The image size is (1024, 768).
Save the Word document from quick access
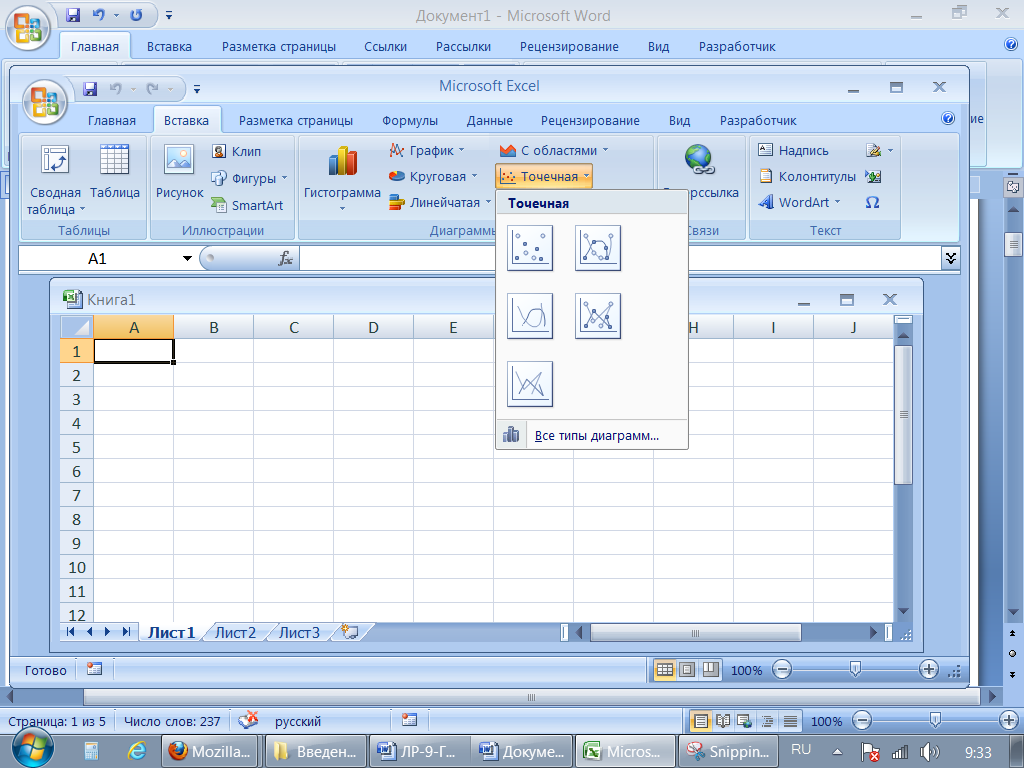(x=73, y=14)
